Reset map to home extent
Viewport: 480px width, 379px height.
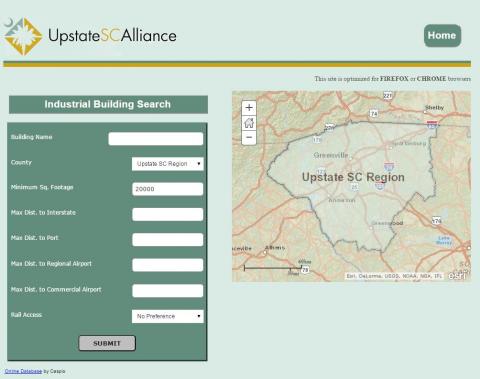[x=249, y=123]
